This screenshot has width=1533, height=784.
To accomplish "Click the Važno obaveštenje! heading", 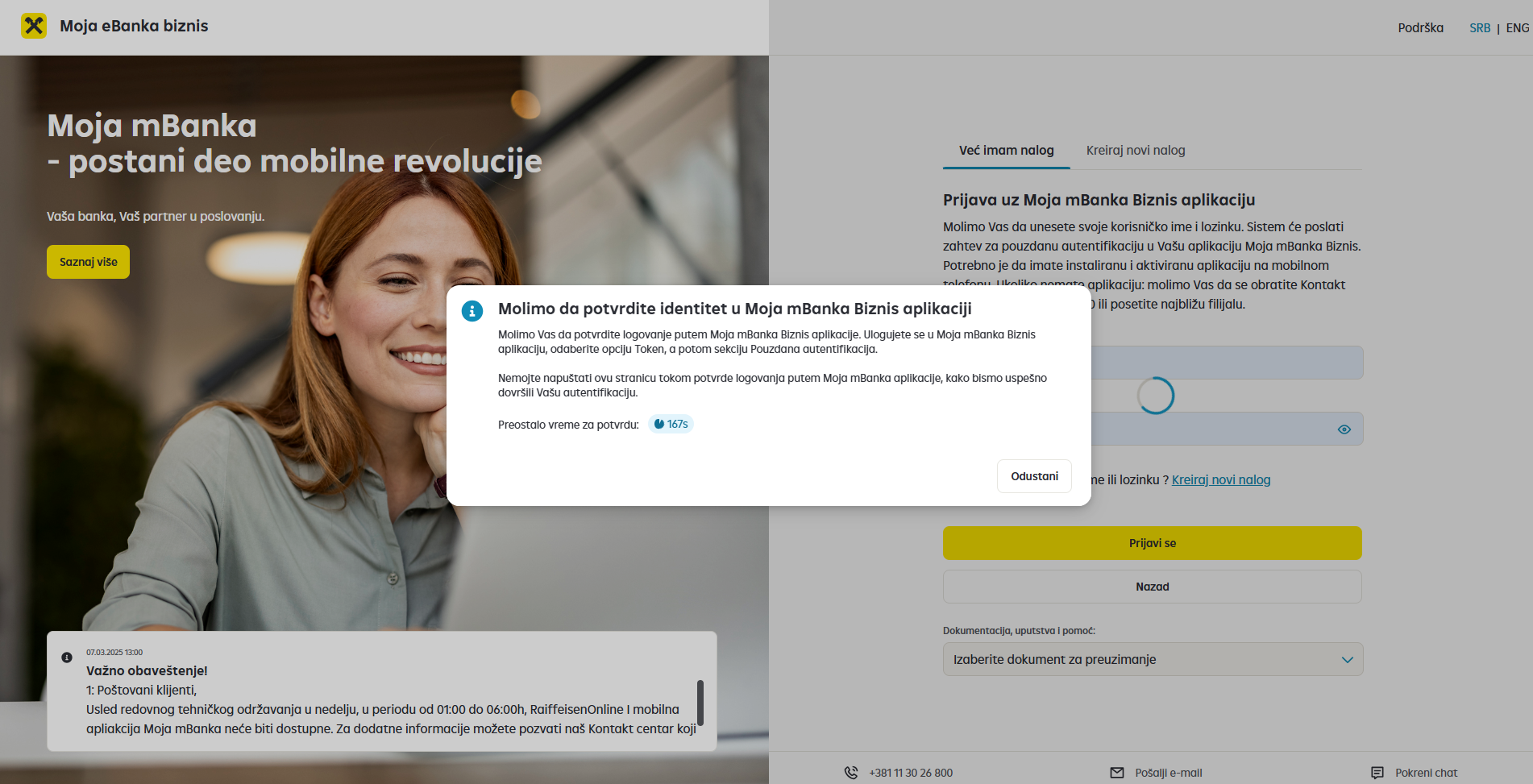I will point(147,670).
